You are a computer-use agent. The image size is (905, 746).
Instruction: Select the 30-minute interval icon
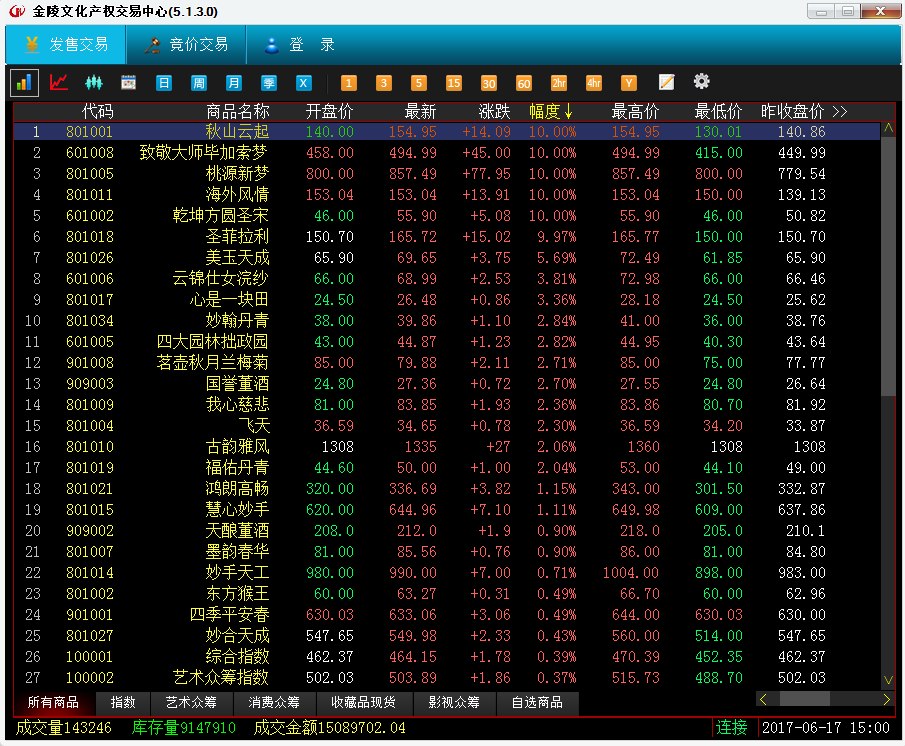click(489, 83)
